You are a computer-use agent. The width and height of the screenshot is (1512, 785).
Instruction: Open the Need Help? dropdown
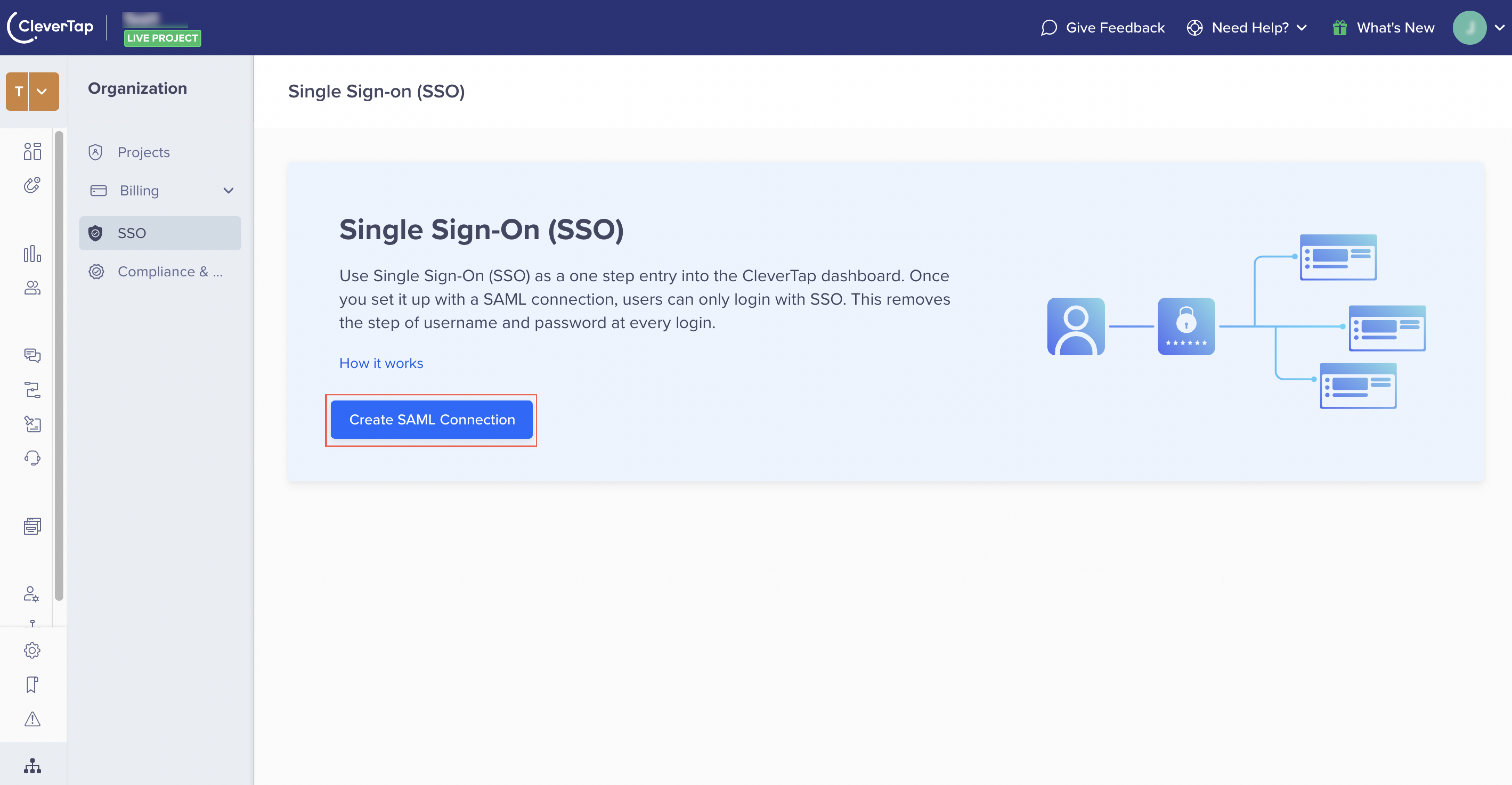(1247, 28)
